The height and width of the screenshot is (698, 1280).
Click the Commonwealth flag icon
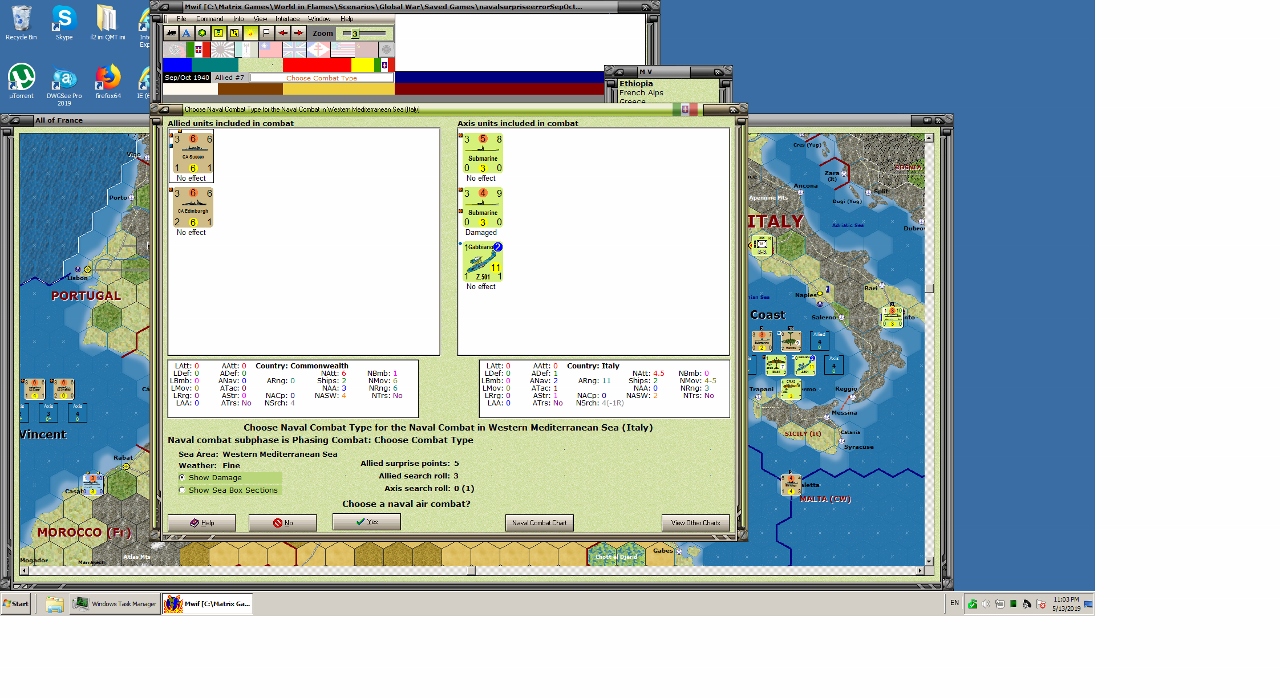(294, 49)
